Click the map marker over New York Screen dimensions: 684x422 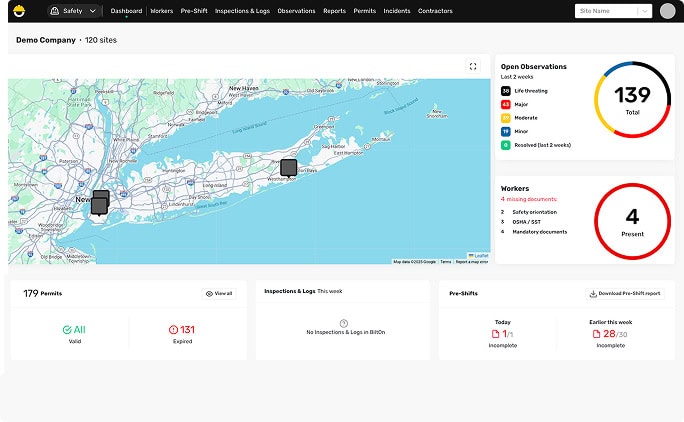point(100,202)
